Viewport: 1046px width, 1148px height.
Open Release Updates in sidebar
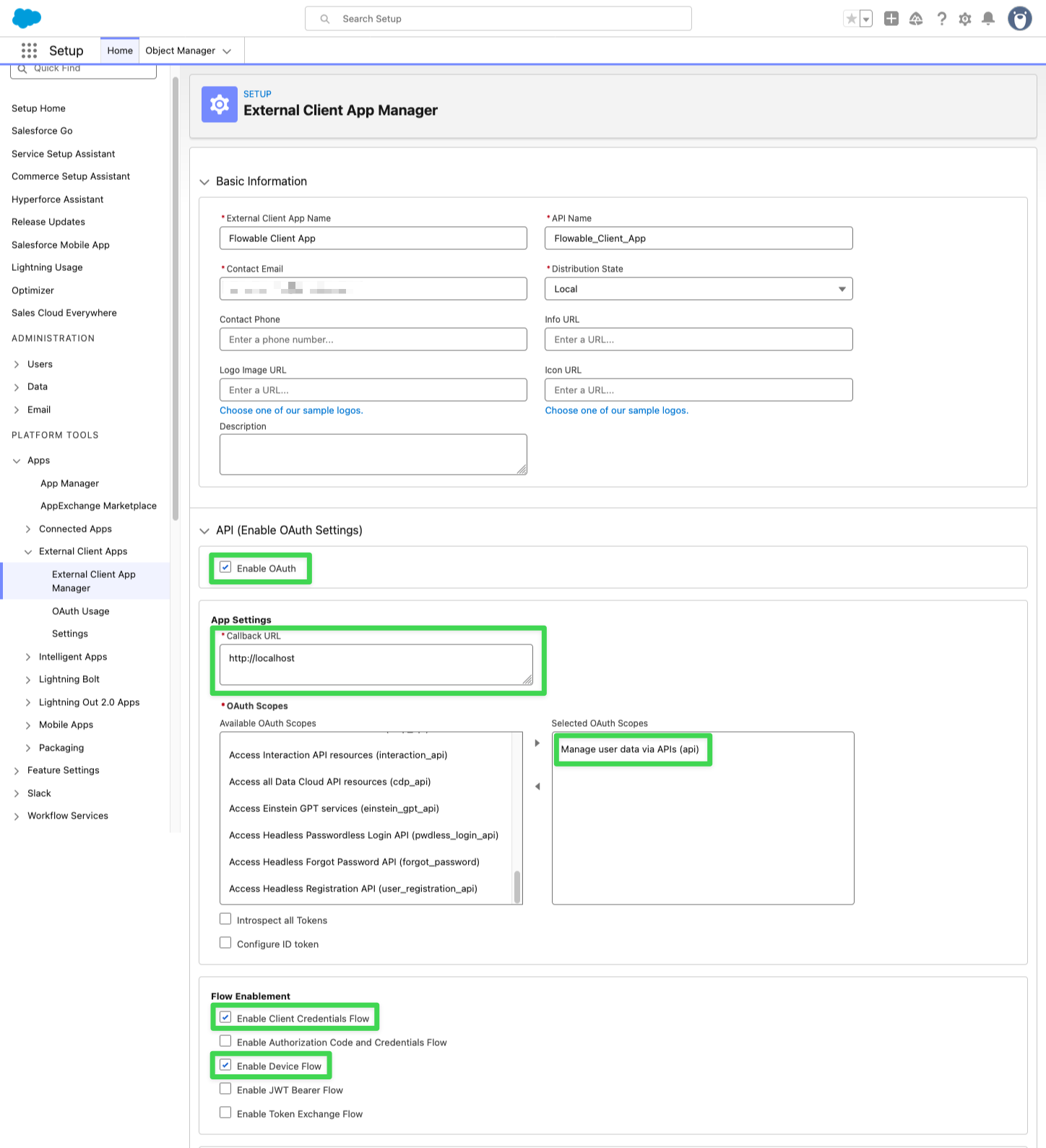coord(48,222)
